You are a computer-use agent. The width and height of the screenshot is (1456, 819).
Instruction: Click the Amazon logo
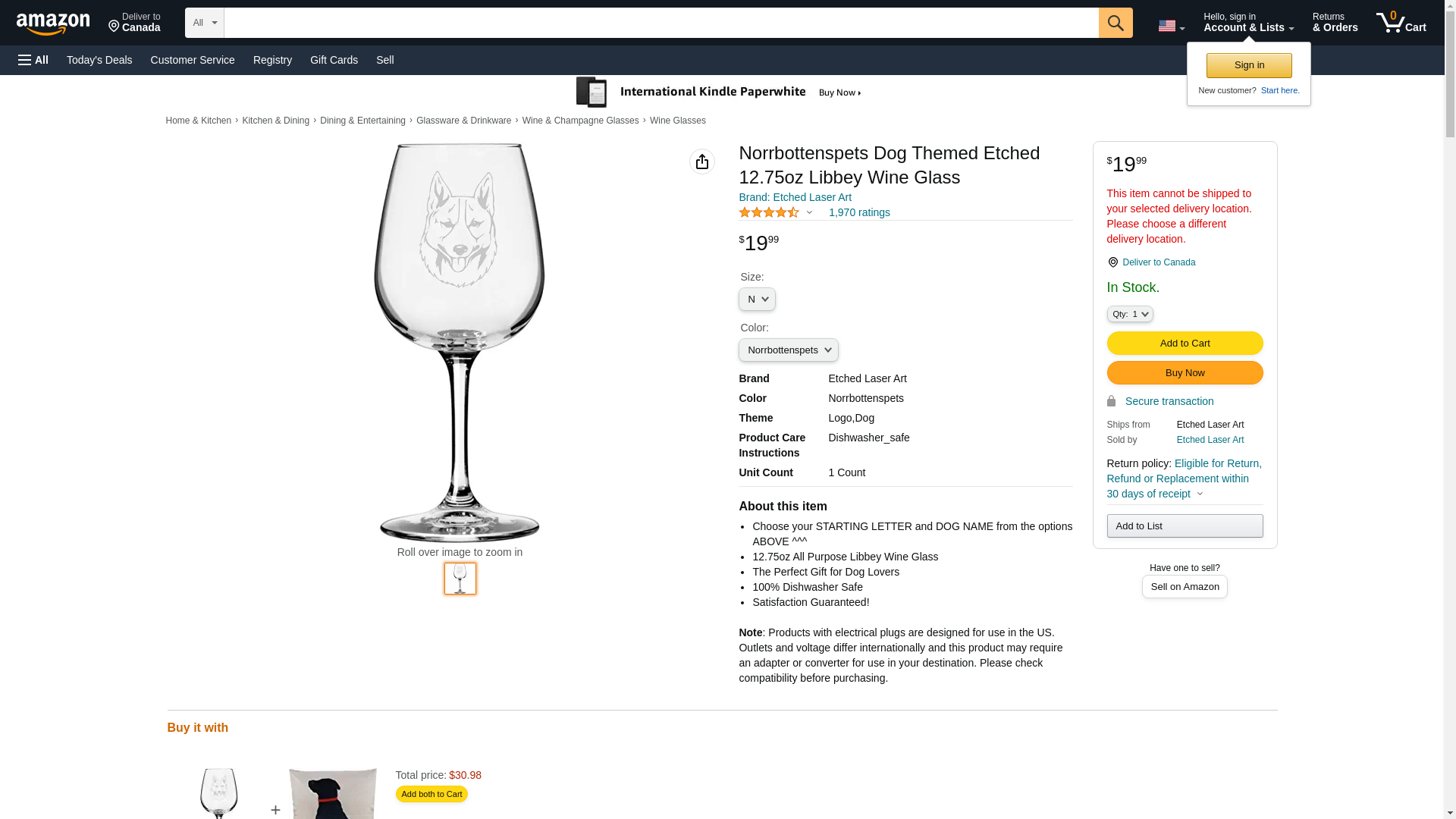[53, 24]
